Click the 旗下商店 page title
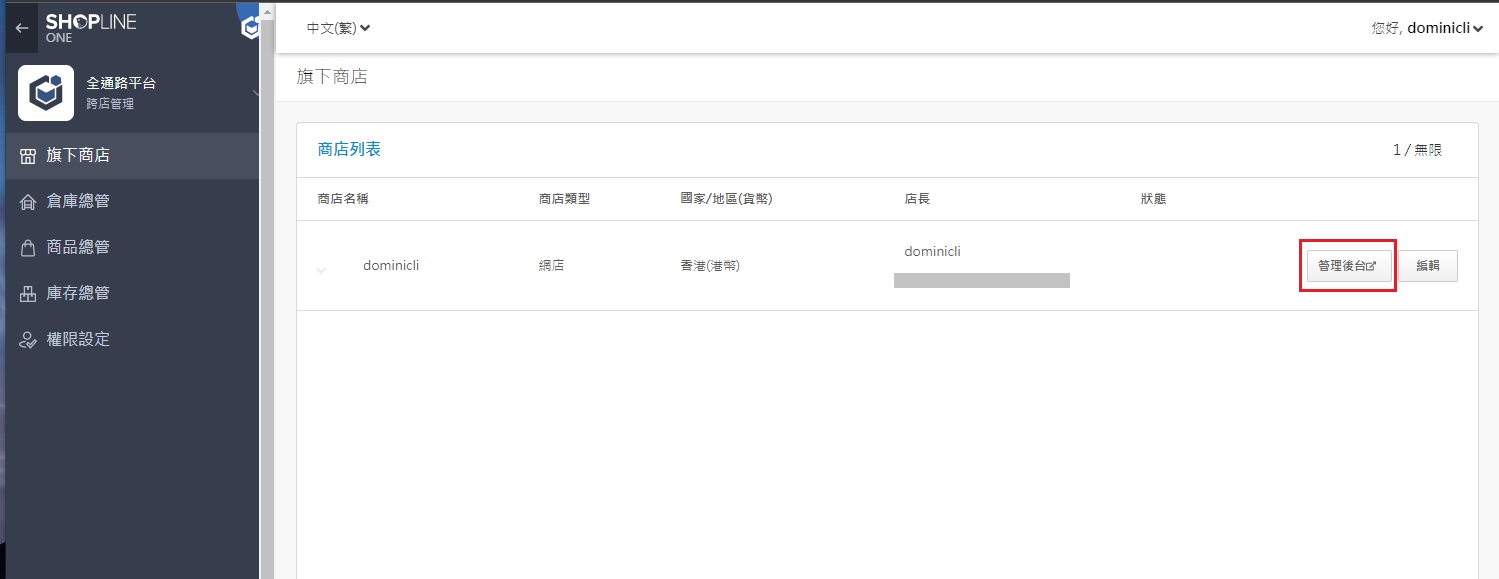The height and width of the screenshot is (579, 1499). [x=332, y=76]
